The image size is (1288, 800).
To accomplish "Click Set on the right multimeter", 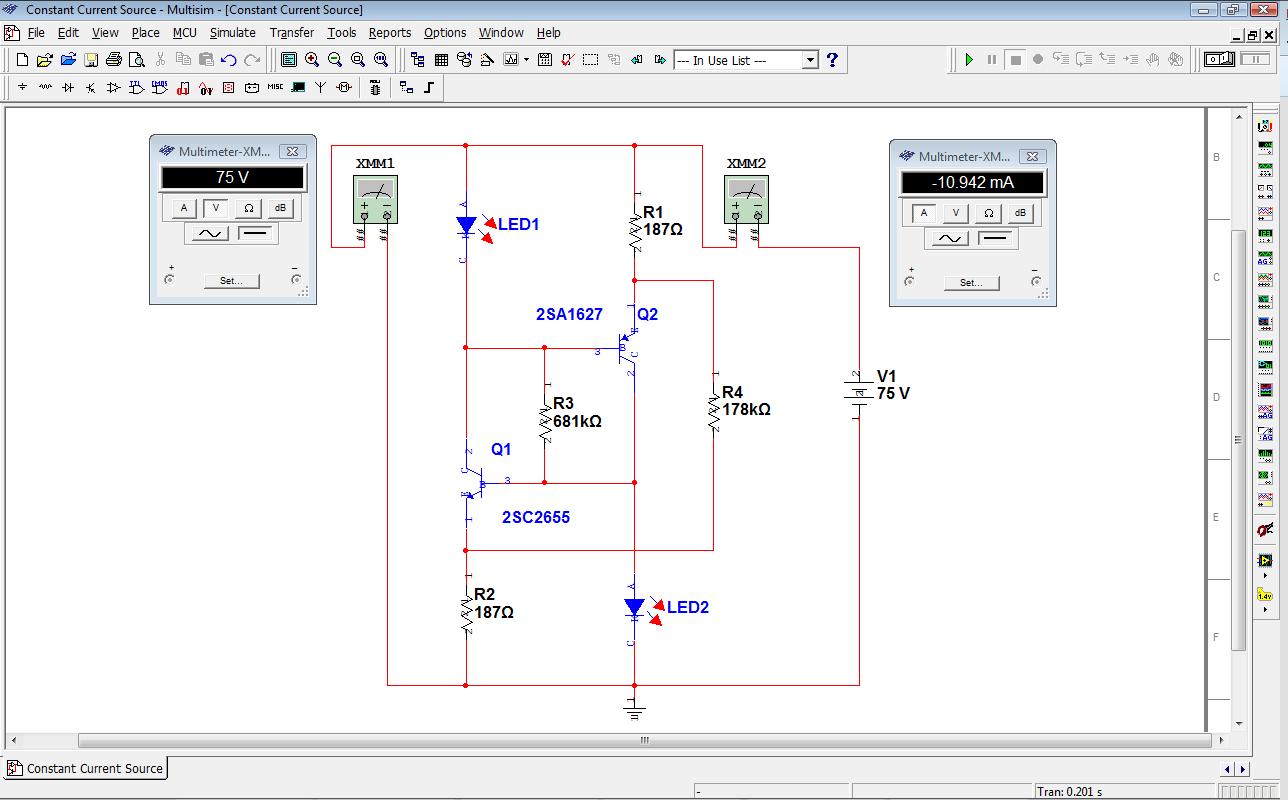I will coord(971,282).
